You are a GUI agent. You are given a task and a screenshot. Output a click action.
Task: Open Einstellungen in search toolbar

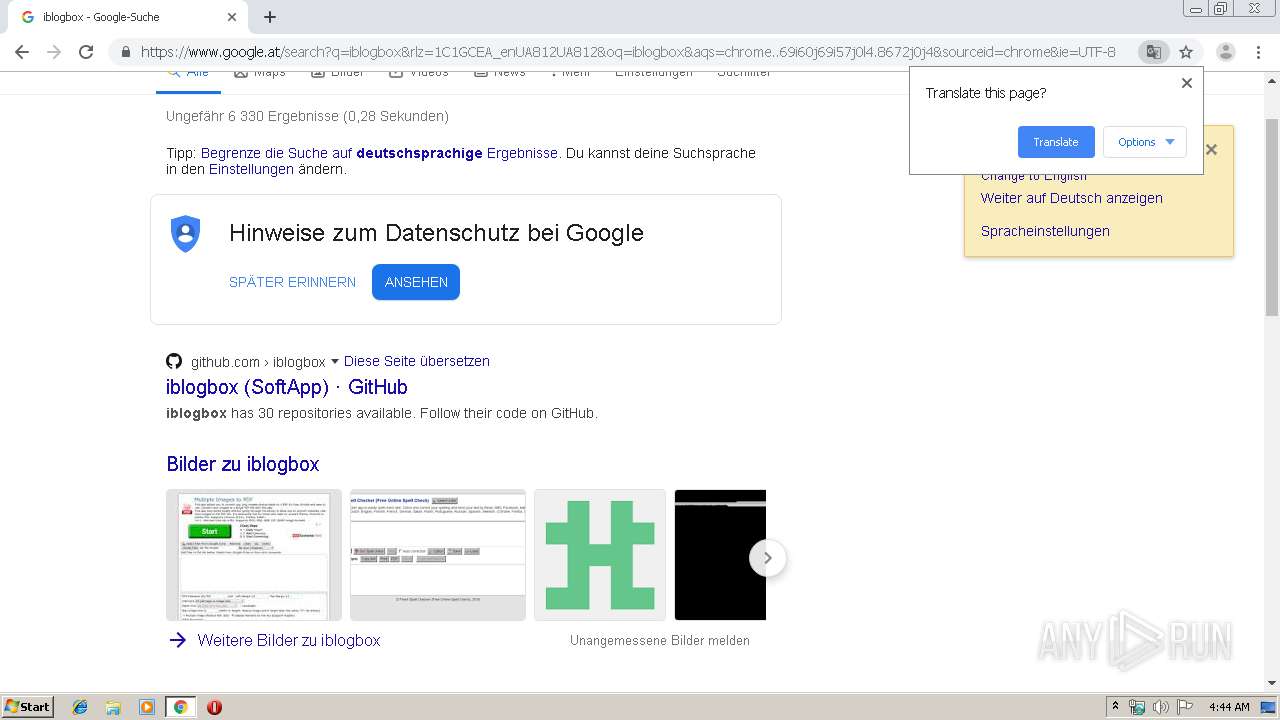654,75
